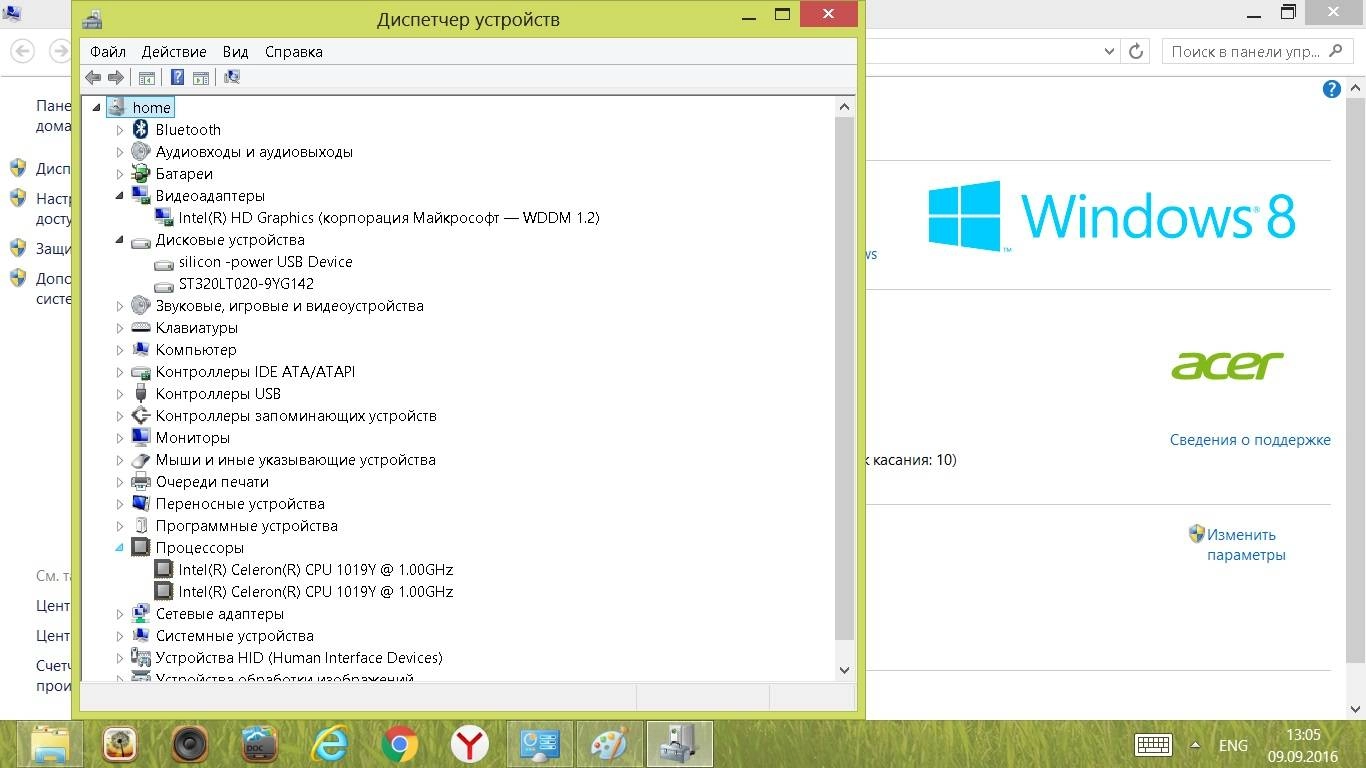This screenshot has width=1366, height=768.
Task: Open the Вид menu
Action: pyautogui.click(x=235, y=51)
